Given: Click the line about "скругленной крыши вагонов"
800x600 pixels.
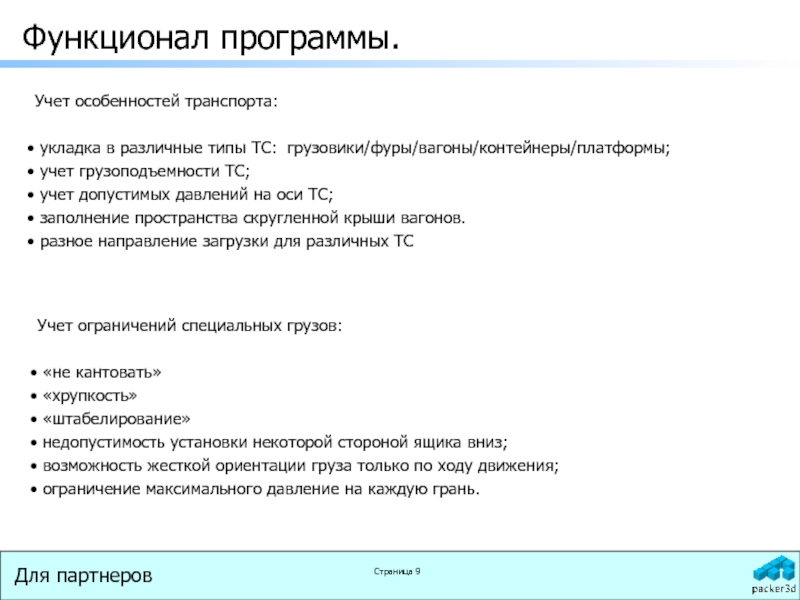Looking at the screenshot, I should [246, 218].
